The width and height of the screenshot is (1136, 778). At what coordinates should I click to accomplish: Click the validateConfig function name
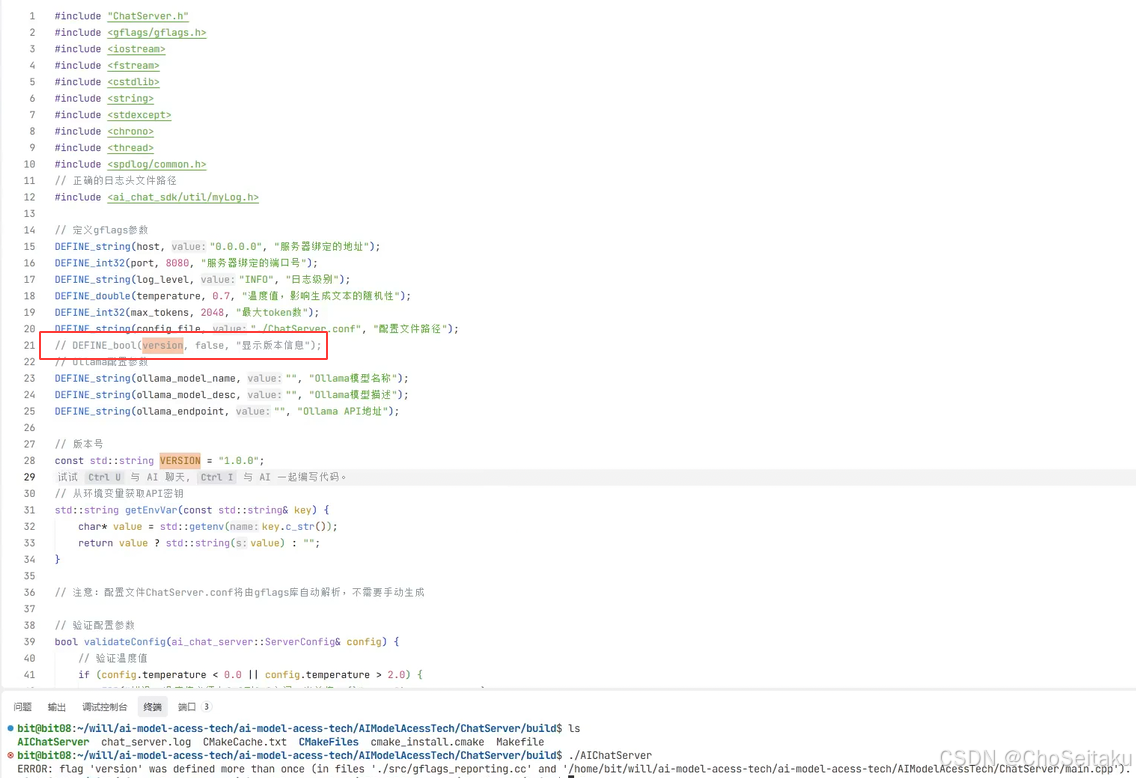click(125, 642)
